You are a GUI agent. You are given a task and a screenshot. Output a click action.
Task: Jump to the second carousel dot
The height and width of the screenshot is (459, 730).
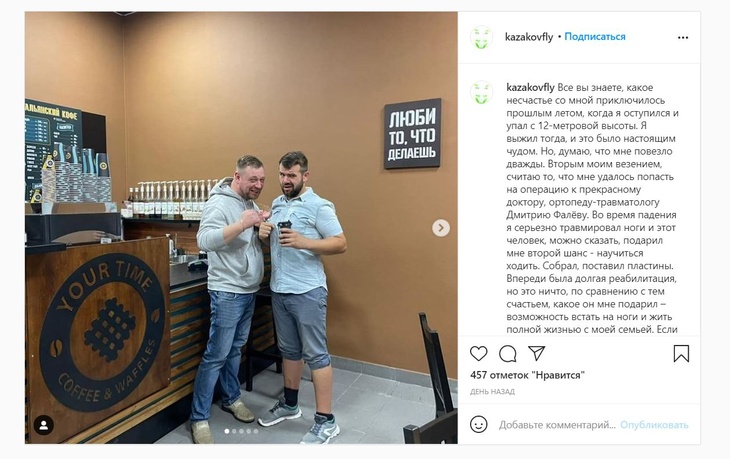click(234, 432)
